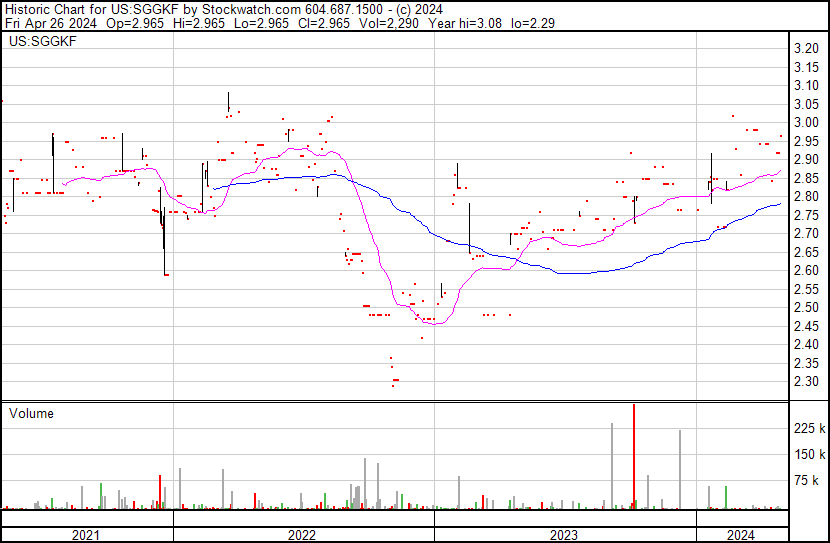
Task: Click the 2.50 price axis label
Action: [x=806, y=307]
